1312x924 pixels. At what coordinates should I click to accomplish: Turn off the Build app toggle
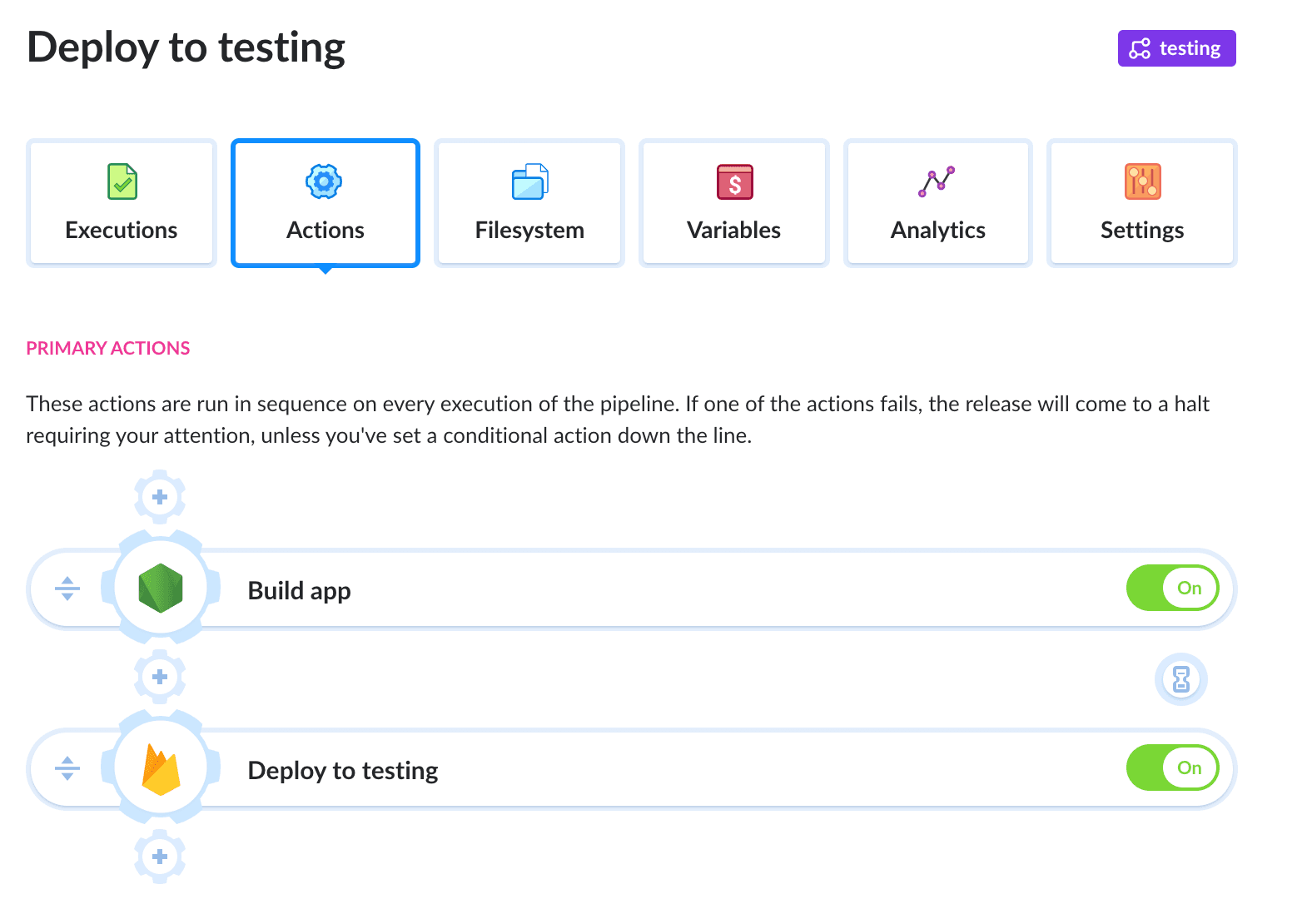click(x=1172, y=588)
